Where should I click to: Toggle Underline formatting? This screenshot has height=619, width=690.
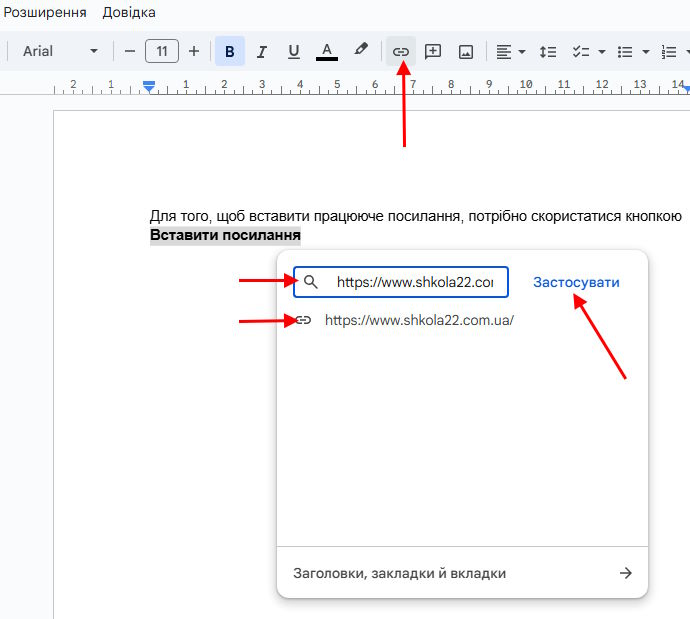pyautogui.click(x=293, y=51)
